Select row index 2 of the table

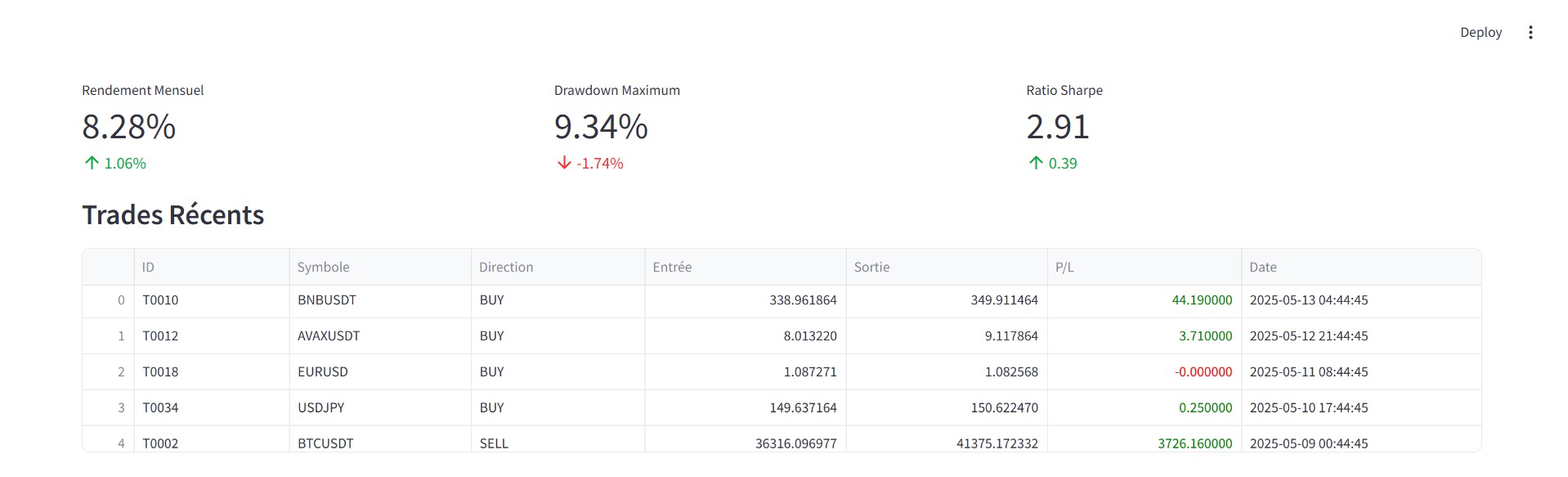click(x=109, y=372)
